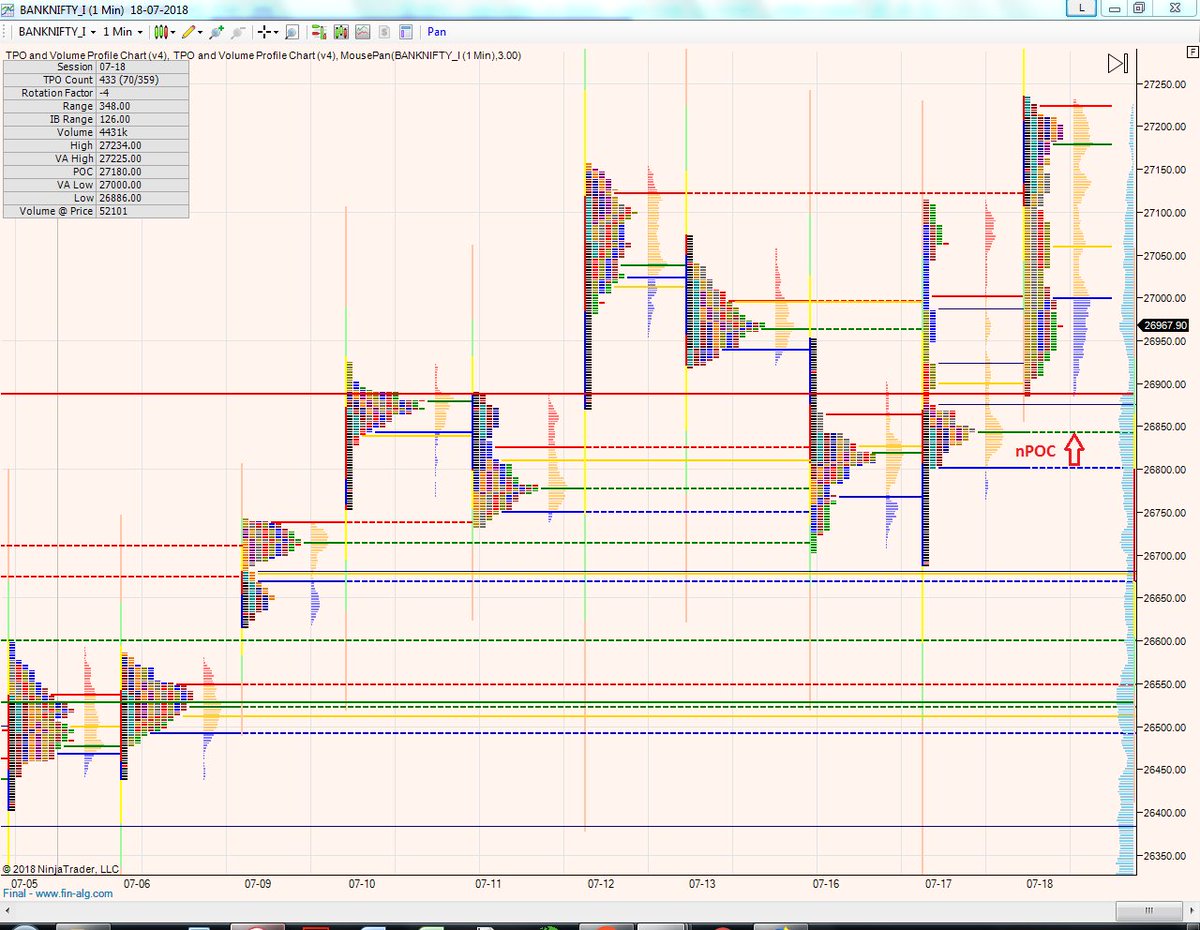Click the 07-16 date label
1200x930 pixels.
coord(827,884)
